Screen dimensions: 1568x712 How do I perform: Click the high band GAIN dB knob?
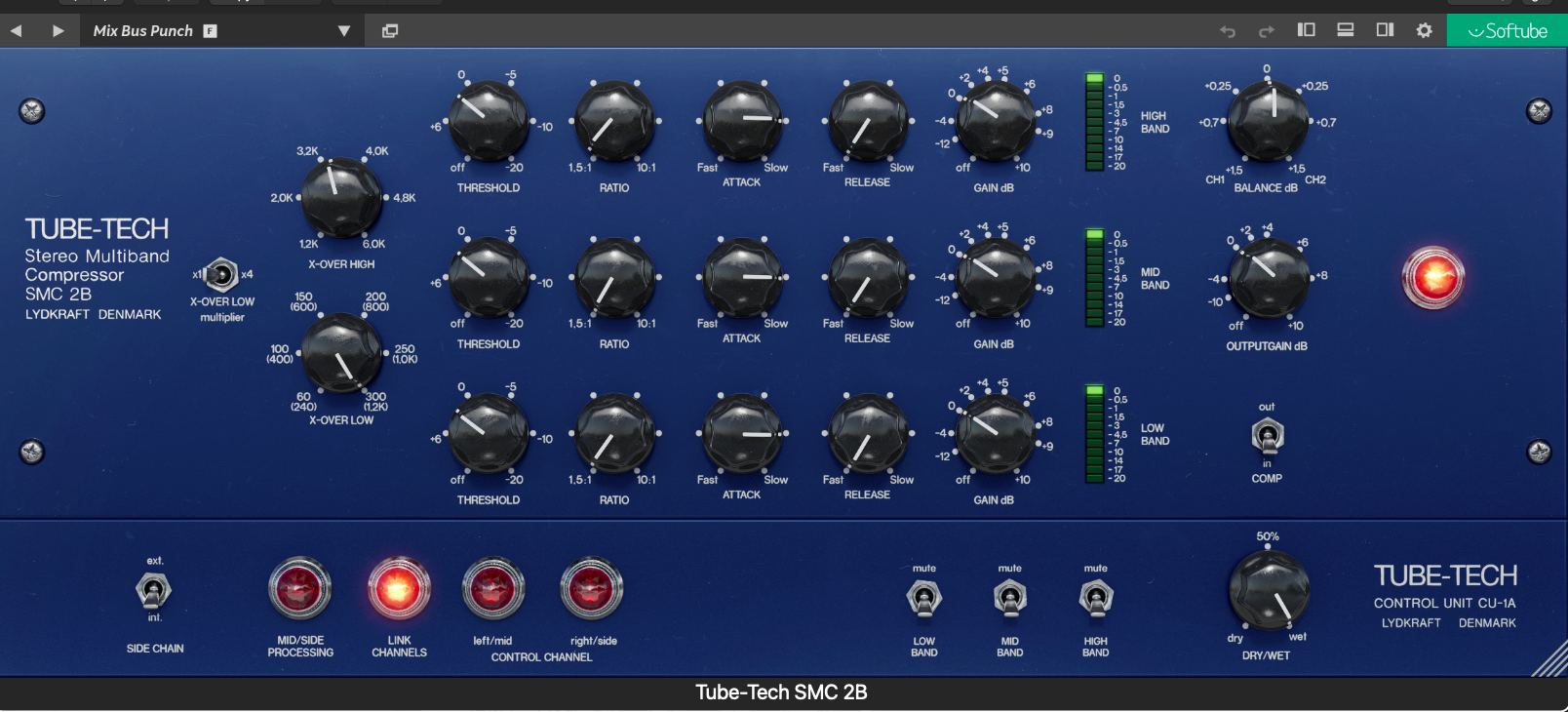[996, 121]
